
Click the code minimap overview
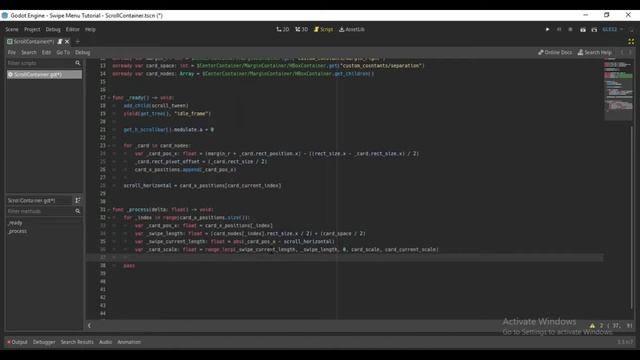tap(618, 90)
